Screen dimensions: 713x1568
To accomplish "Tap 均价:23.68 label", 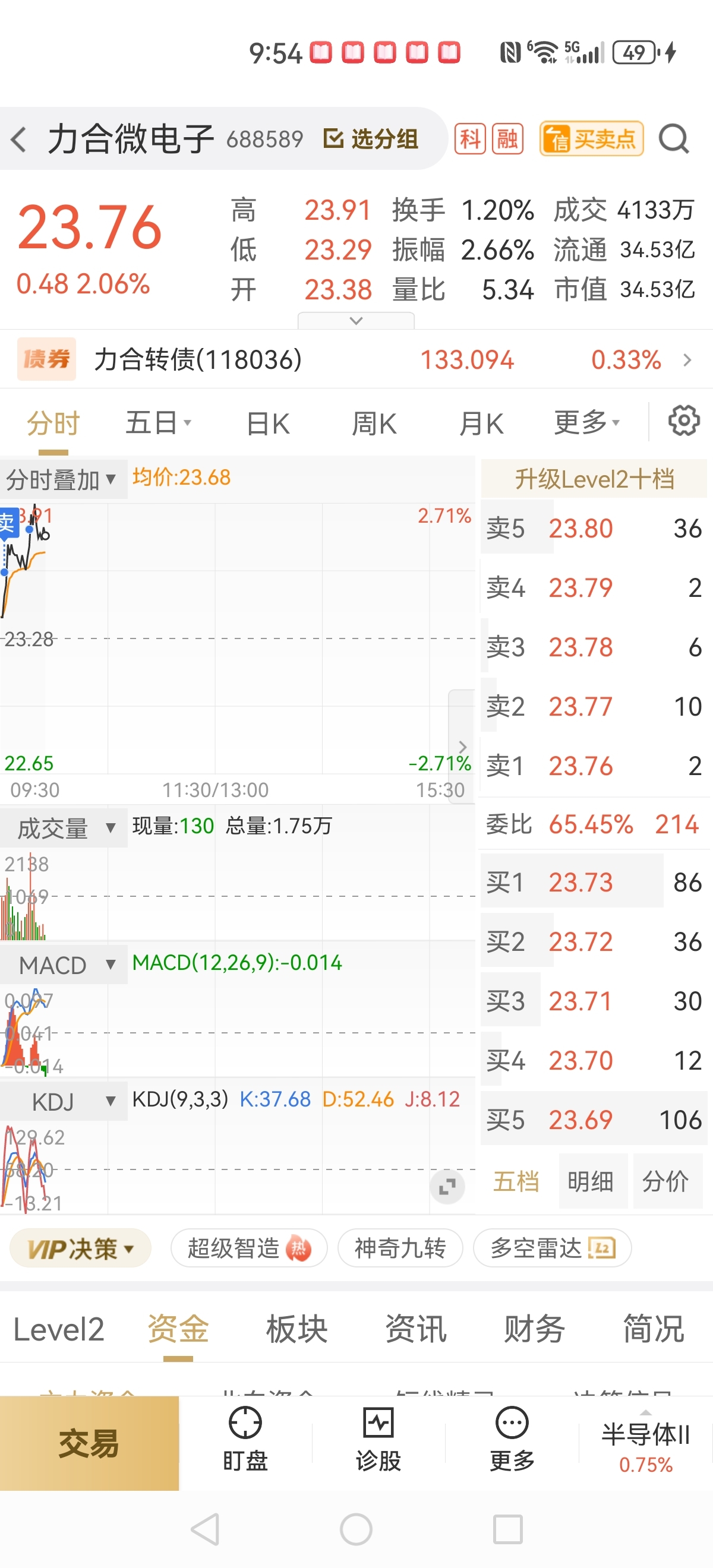I will [x=181, y=477].
